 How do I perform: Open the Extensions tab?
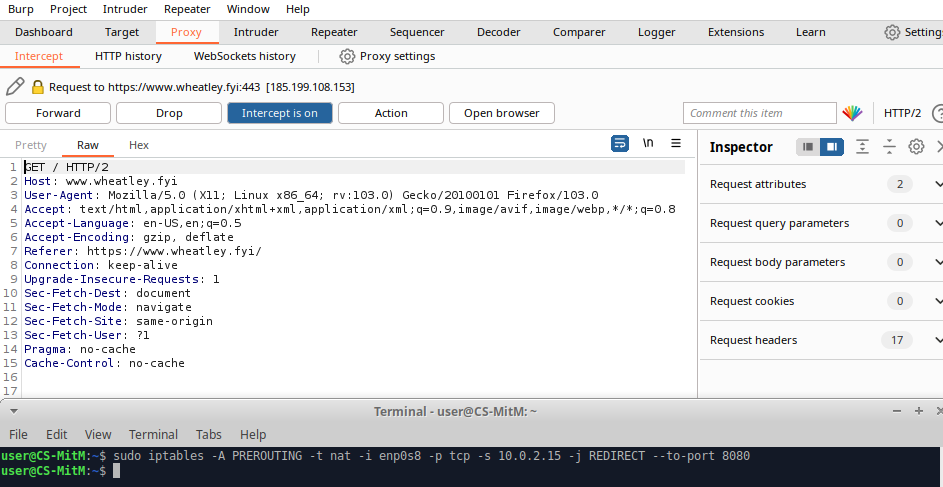[736, 32]
